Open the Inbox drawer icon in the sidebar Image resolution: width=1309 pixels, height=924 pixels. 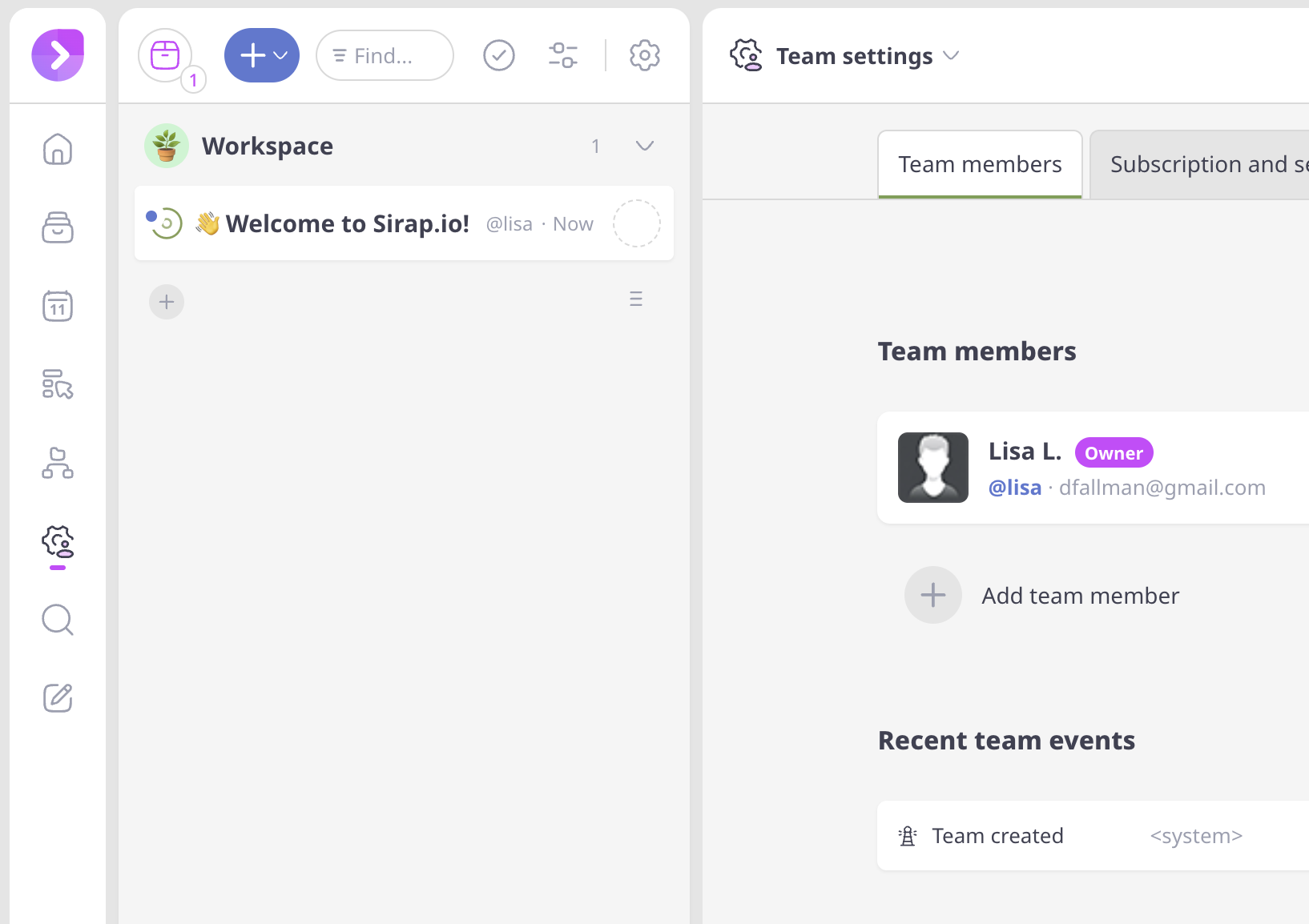[57, 227]
